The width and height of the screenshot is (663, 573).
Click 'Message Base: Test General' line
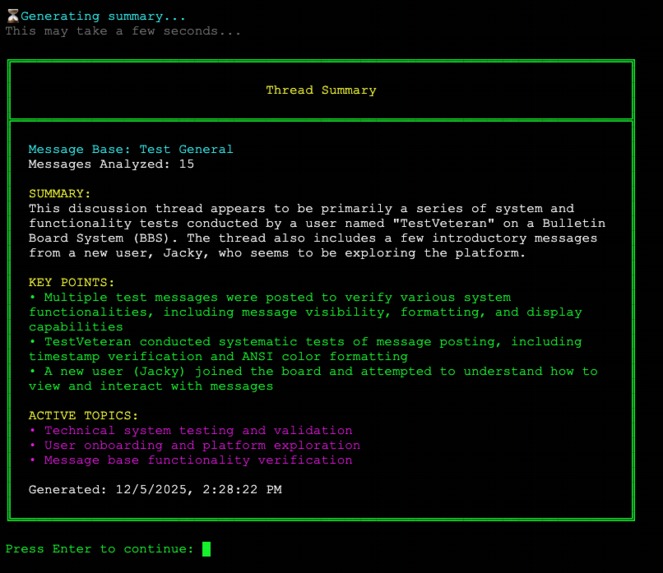[131, 149]
